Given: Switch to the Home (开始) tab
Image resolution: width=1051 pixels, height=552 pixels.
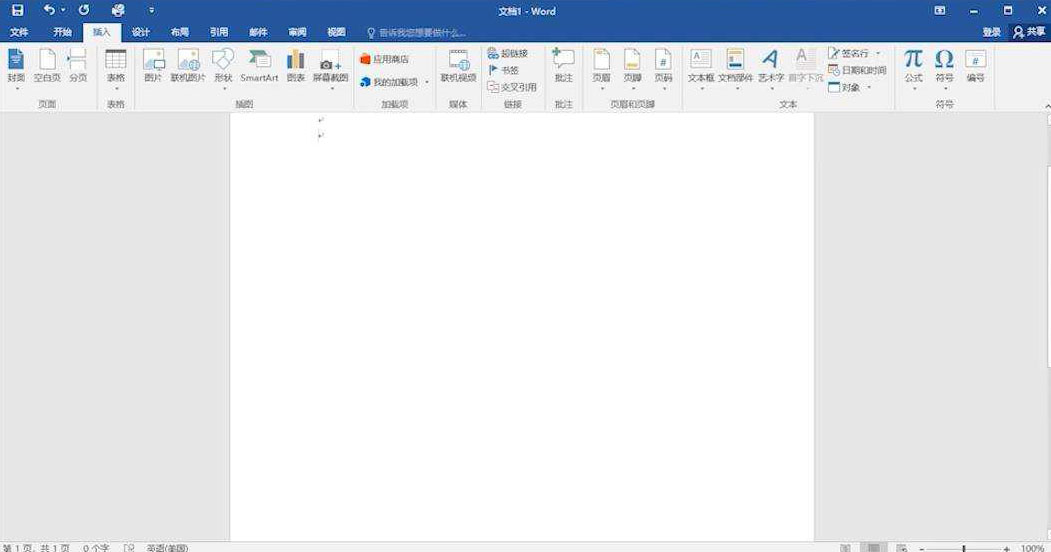Looking at the screenshot, I should (62, 31).
